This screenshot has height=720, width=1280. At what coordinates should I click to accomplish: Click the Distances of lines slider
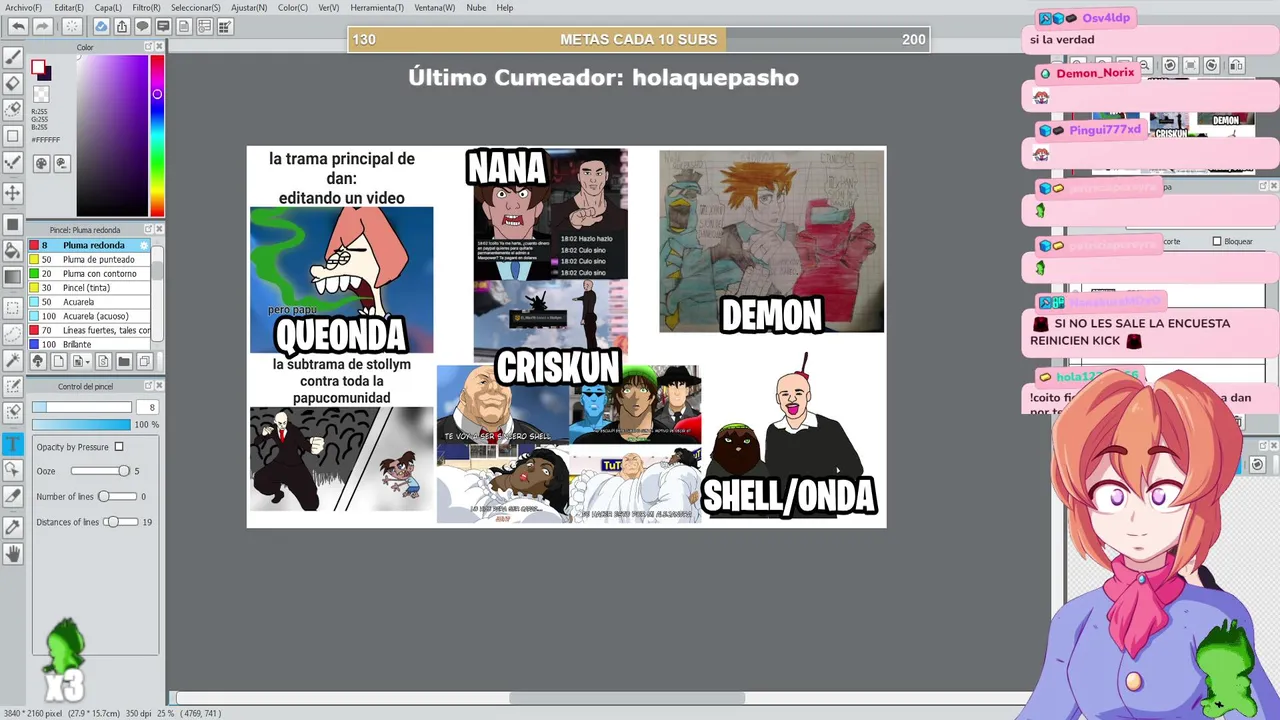point(120,522)
